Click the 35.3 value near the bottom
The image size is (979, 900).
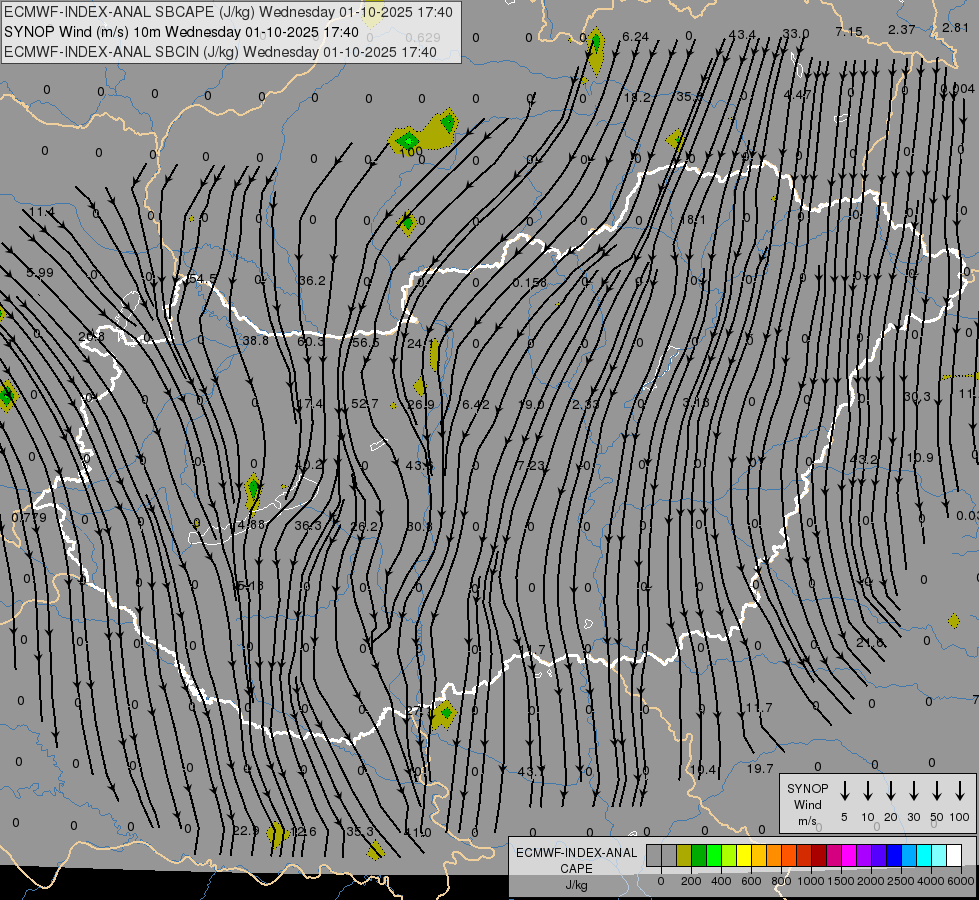[x=360, y=831]
